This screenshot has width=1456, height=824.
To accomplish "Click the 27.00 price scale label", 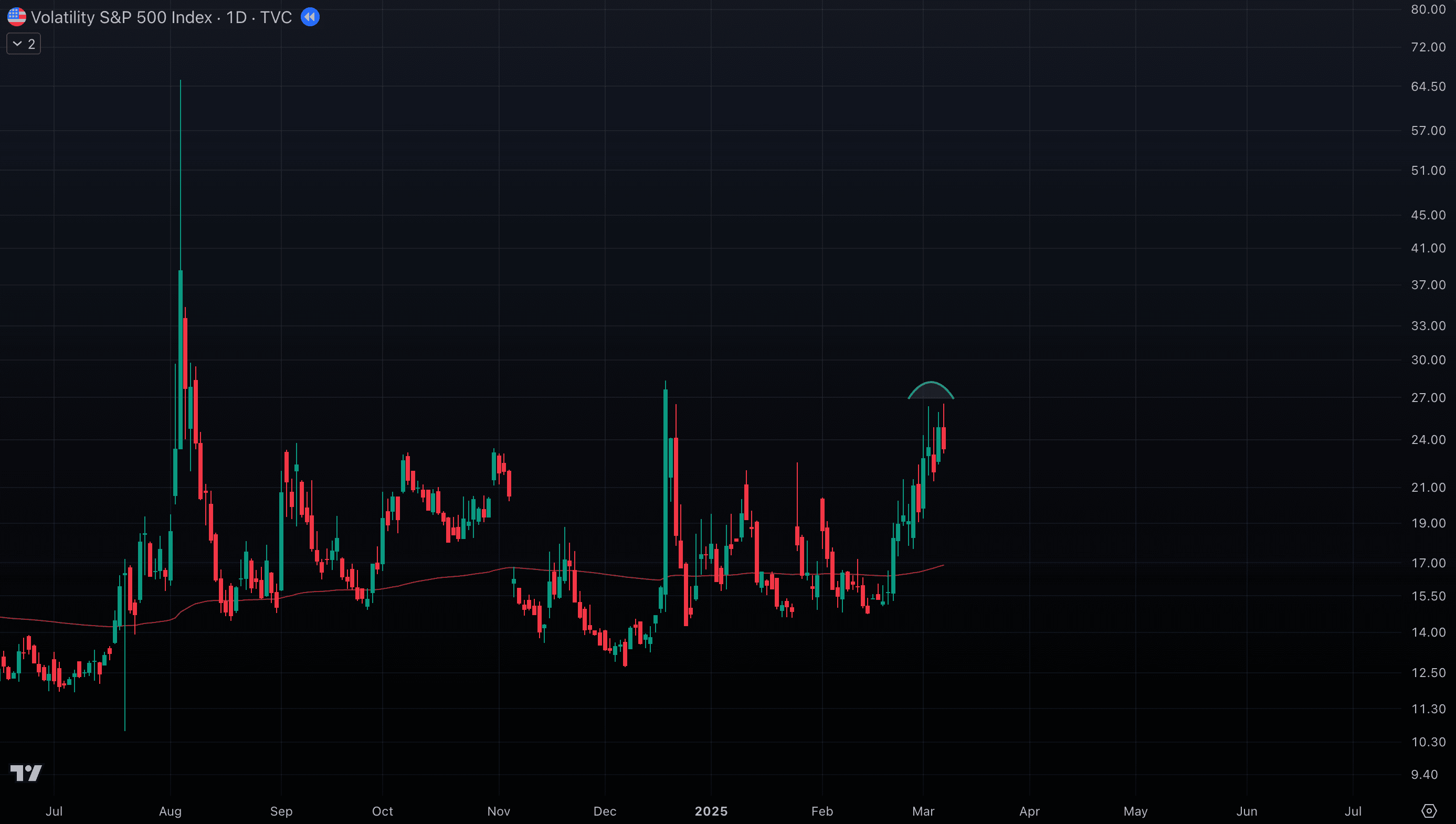I will (1428, 397).
